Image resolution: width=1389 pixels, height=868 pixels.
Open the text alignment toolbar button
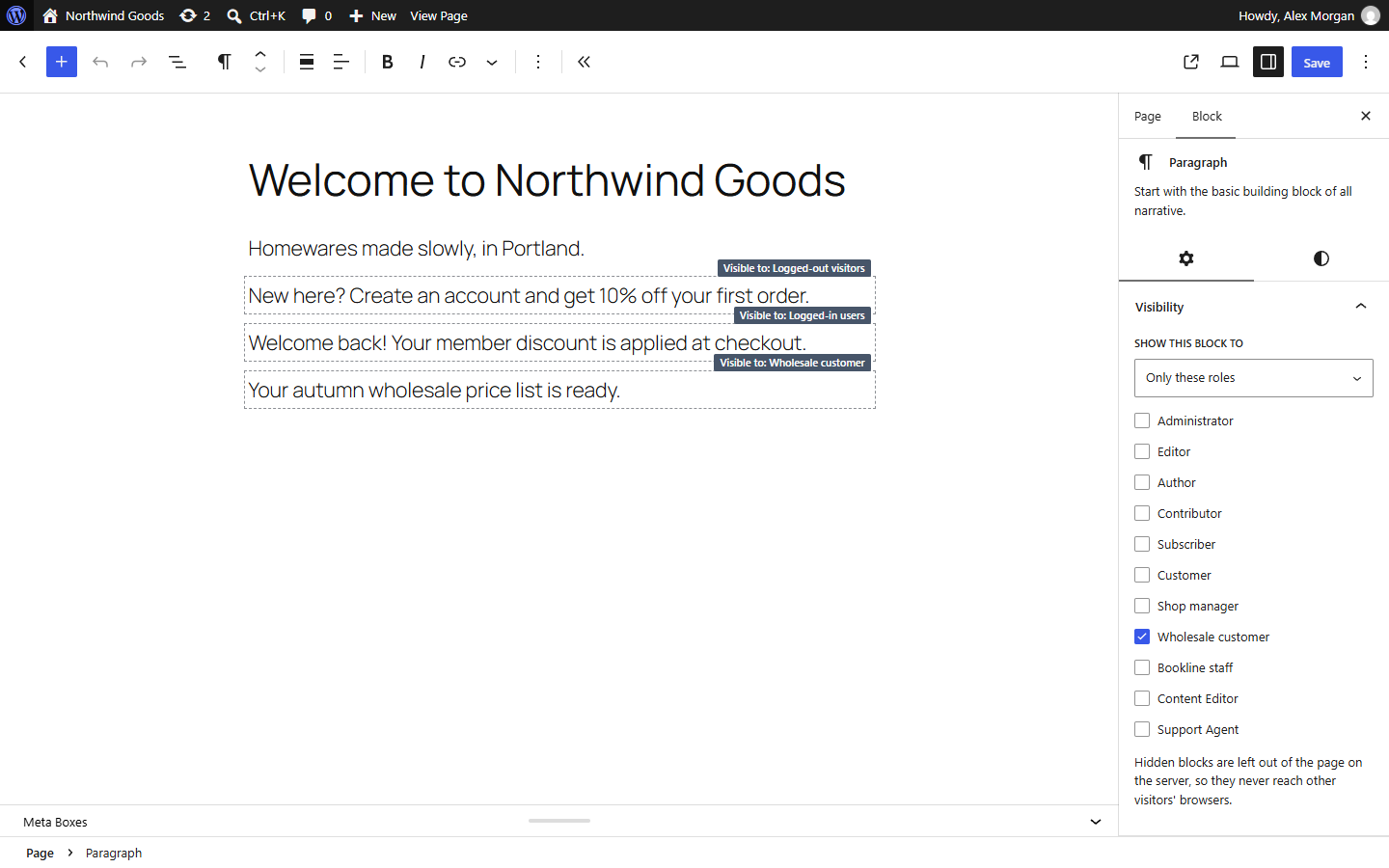(341, 62)
